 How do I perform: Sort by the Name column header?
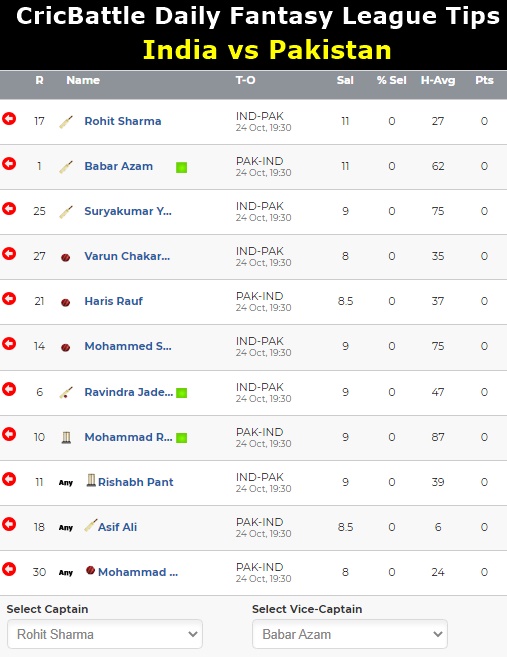click(83, 80)
